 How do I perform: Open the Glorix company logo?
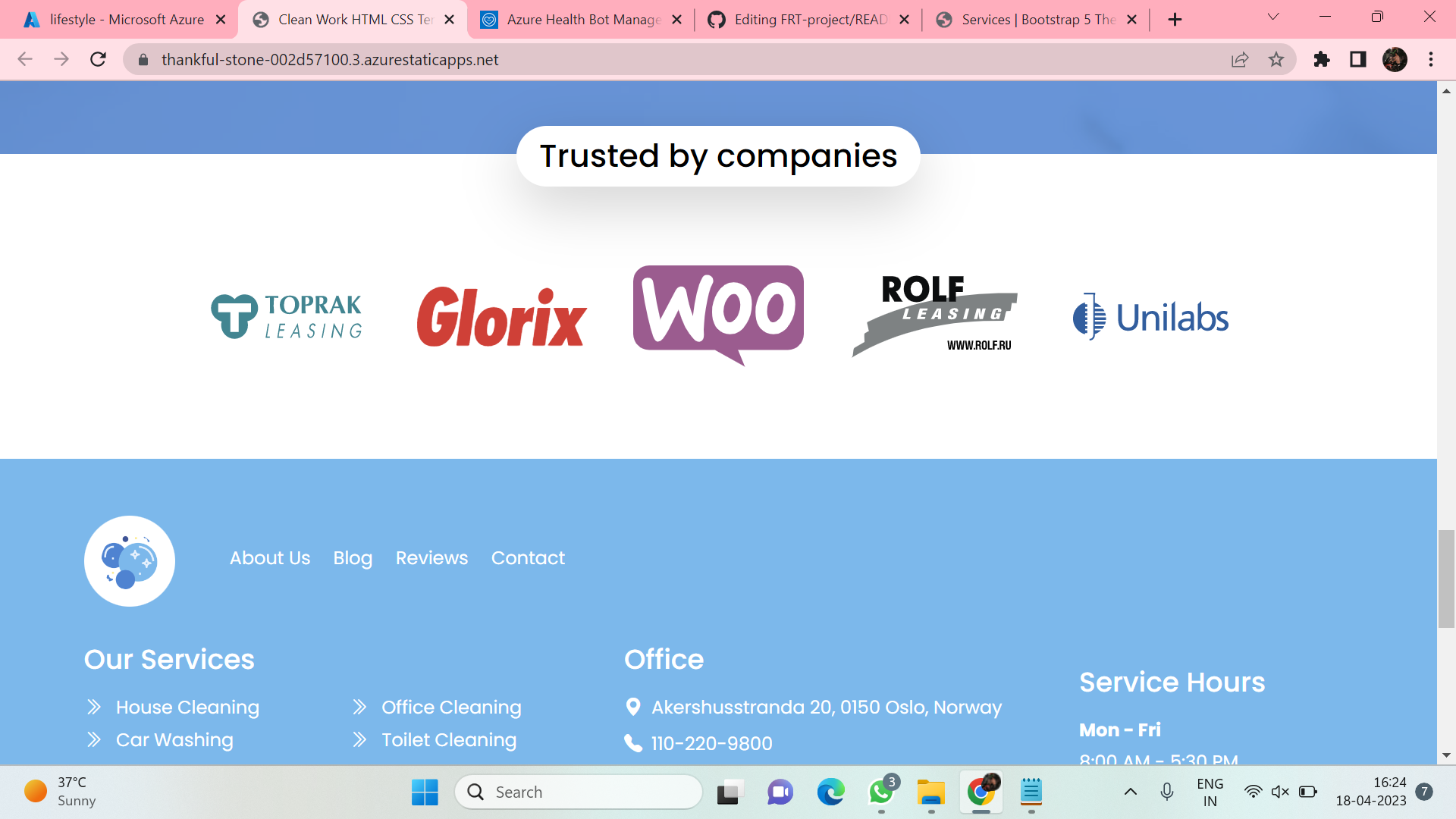point(501,317)
